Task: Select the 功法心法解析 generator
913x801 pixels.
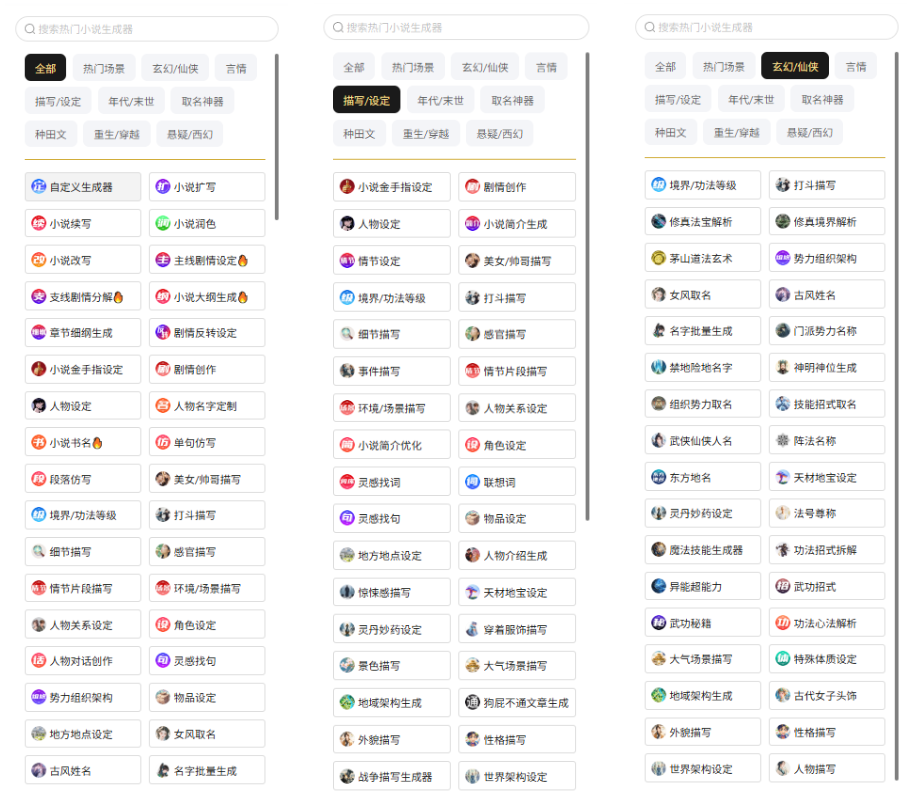Action: [x=827, y=623]
